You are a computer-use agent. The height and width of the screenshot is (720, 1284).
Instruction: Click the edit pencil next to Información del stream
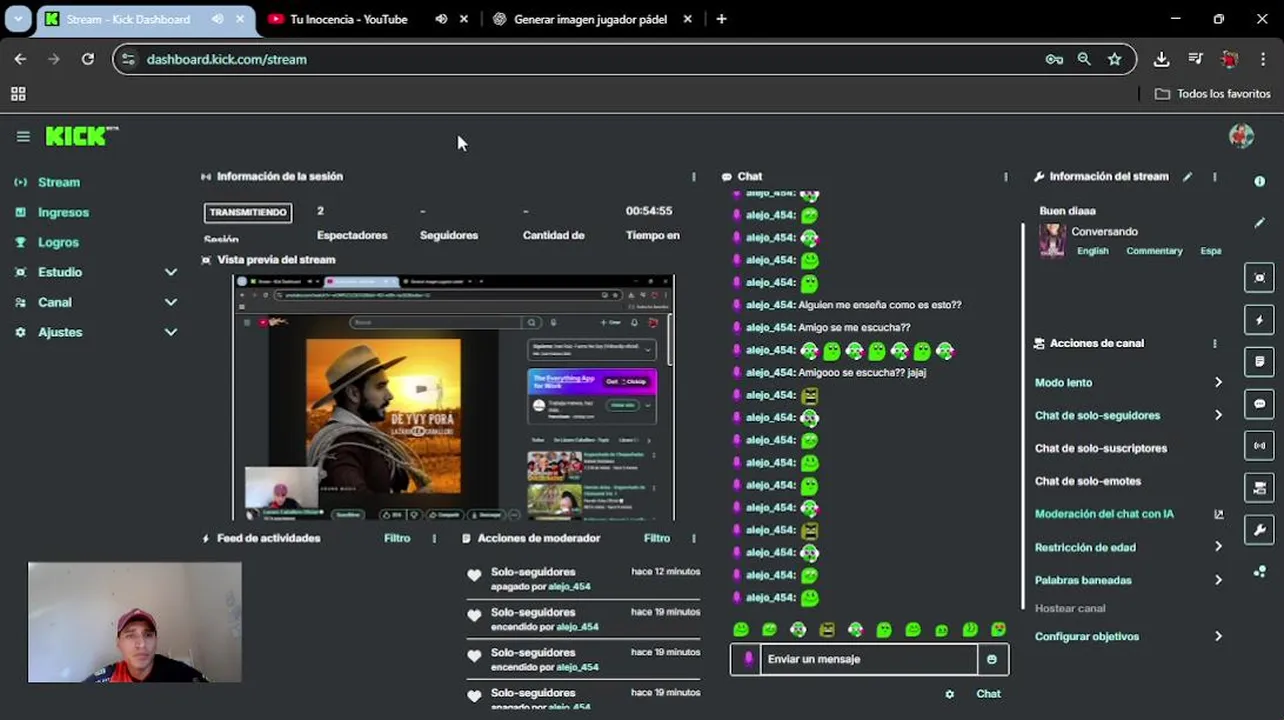click(1187, 177)
